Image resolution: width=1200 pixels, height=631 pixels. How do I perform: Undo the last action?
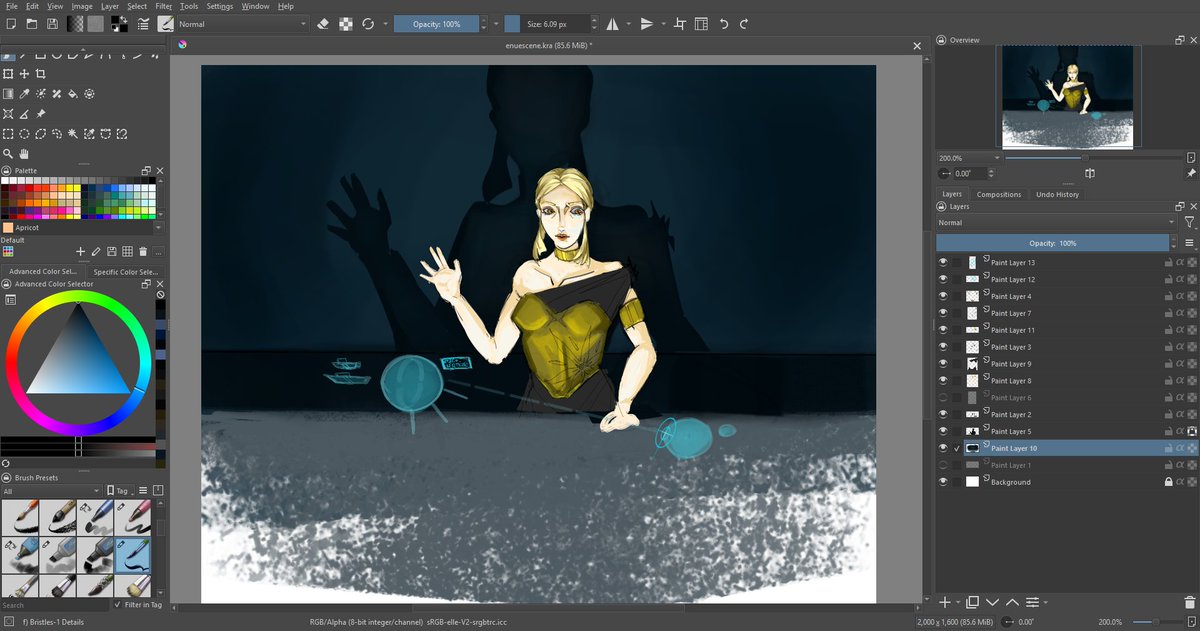[723, 23]
